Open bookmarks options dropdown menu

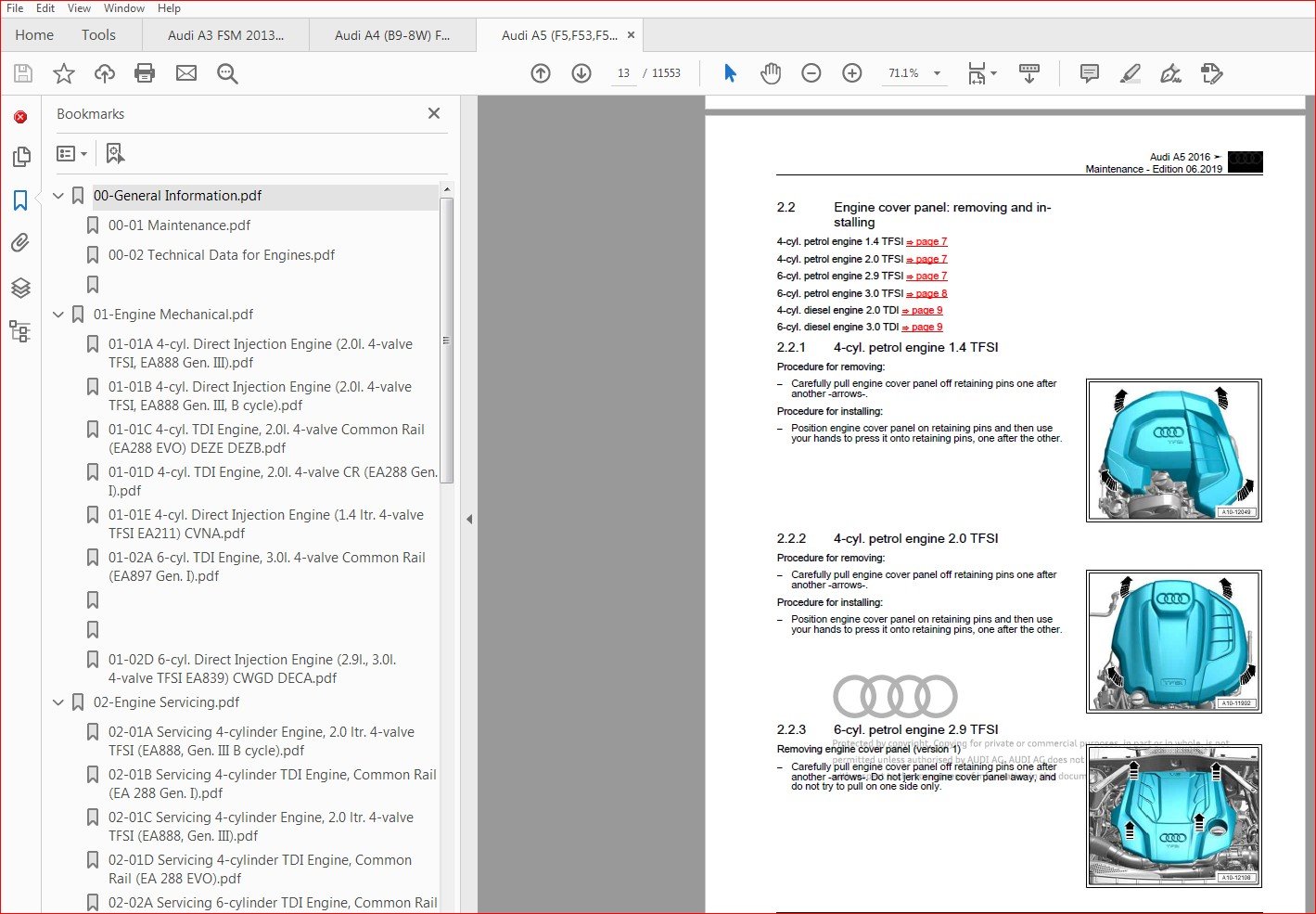pos(72,153)
